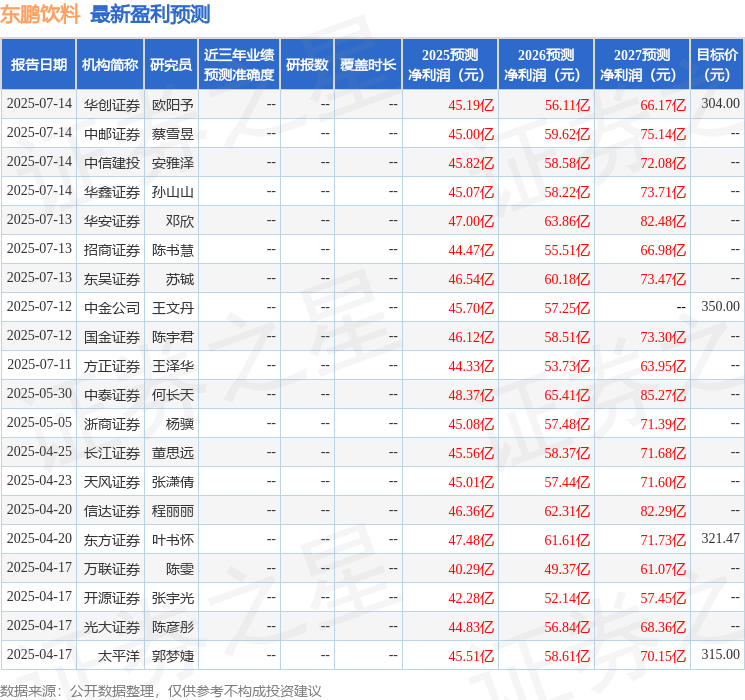Click target price 304.00

[720, 104]
